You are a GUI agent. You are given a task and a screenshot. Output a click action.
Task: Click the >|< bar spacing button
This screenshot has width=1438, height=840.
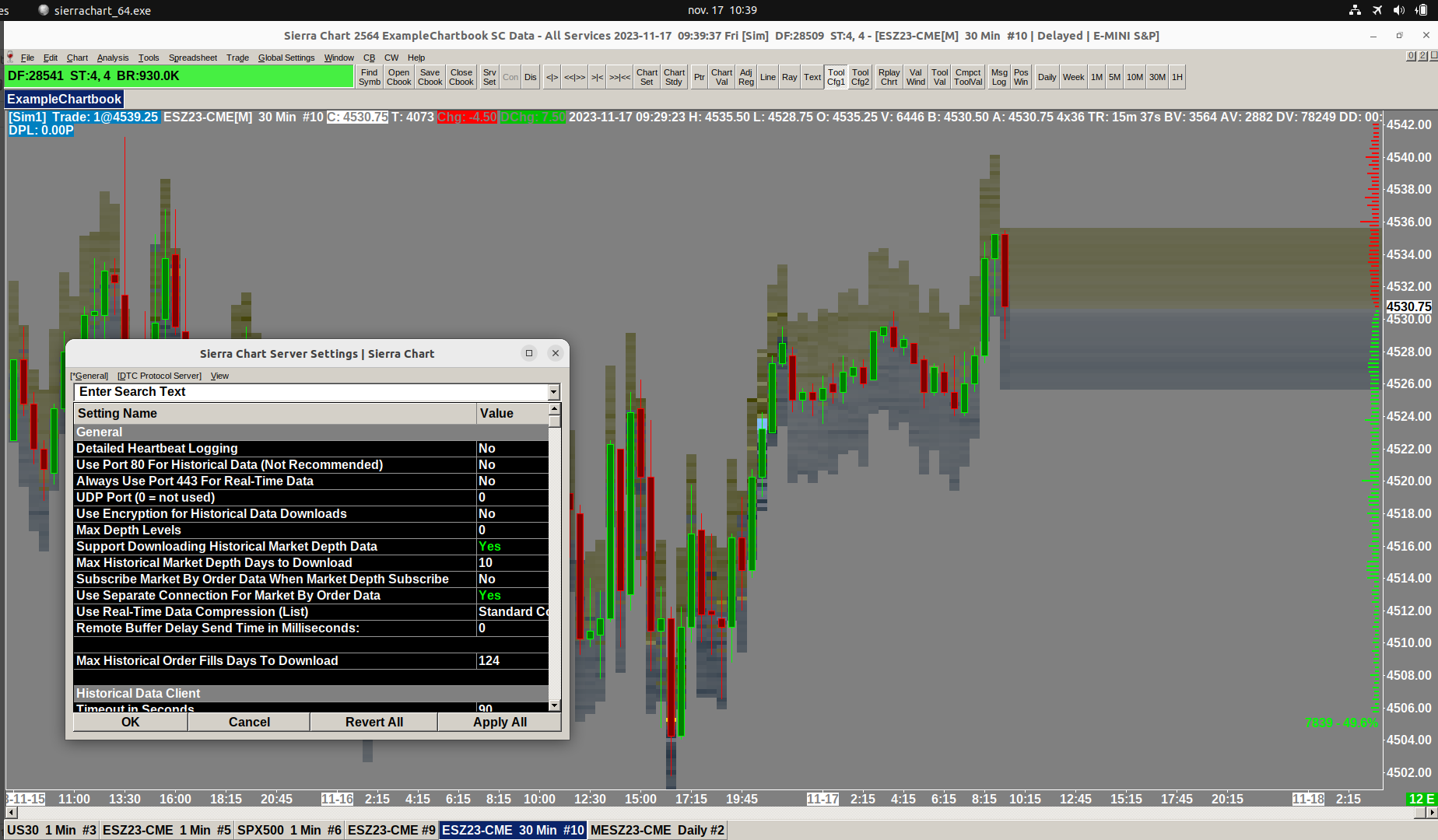coord(598,77)
